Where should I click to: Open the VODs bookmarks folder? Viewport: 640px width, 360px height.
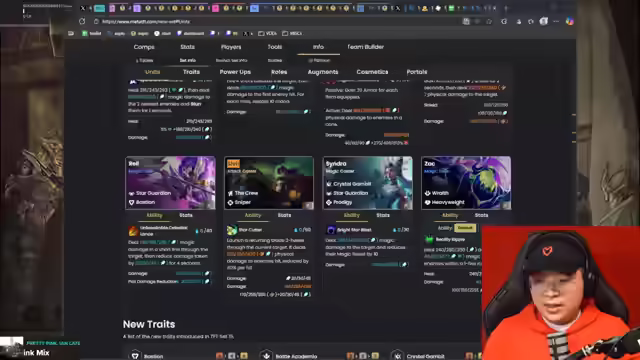[x=268, y=33]
